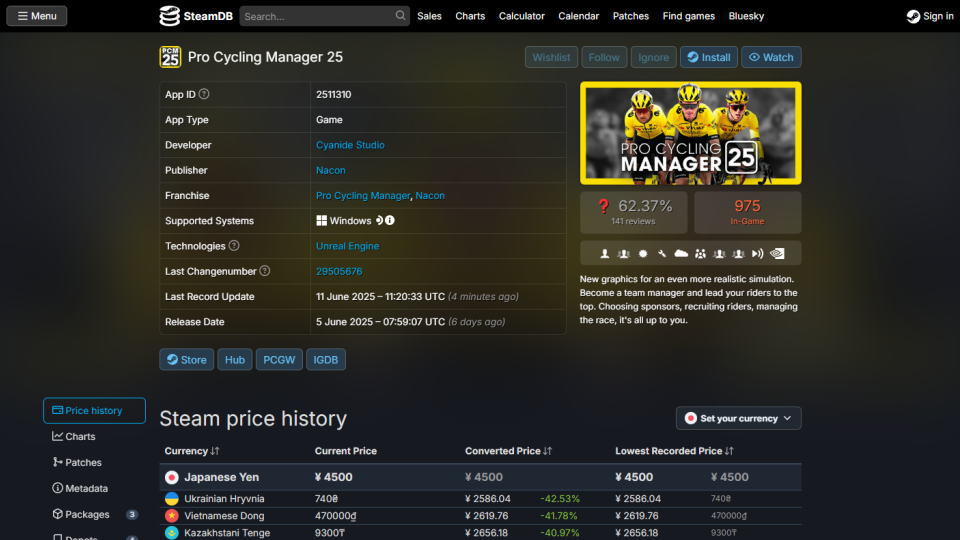960x540 pixels.
Task: Click the single-player category icon
Action: pyautogui.click(x=604, y=253)
